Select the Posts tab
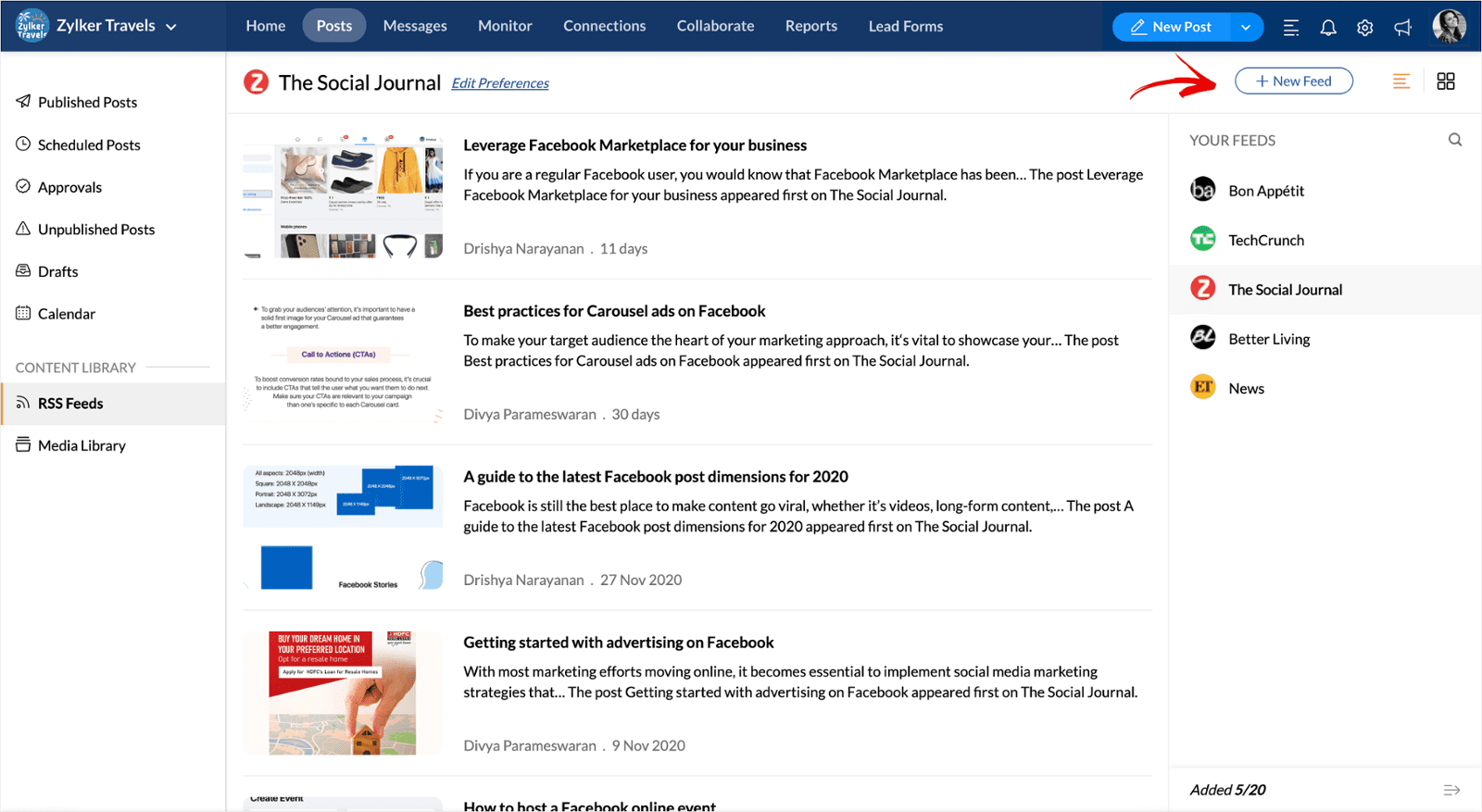 click(334, 26)
